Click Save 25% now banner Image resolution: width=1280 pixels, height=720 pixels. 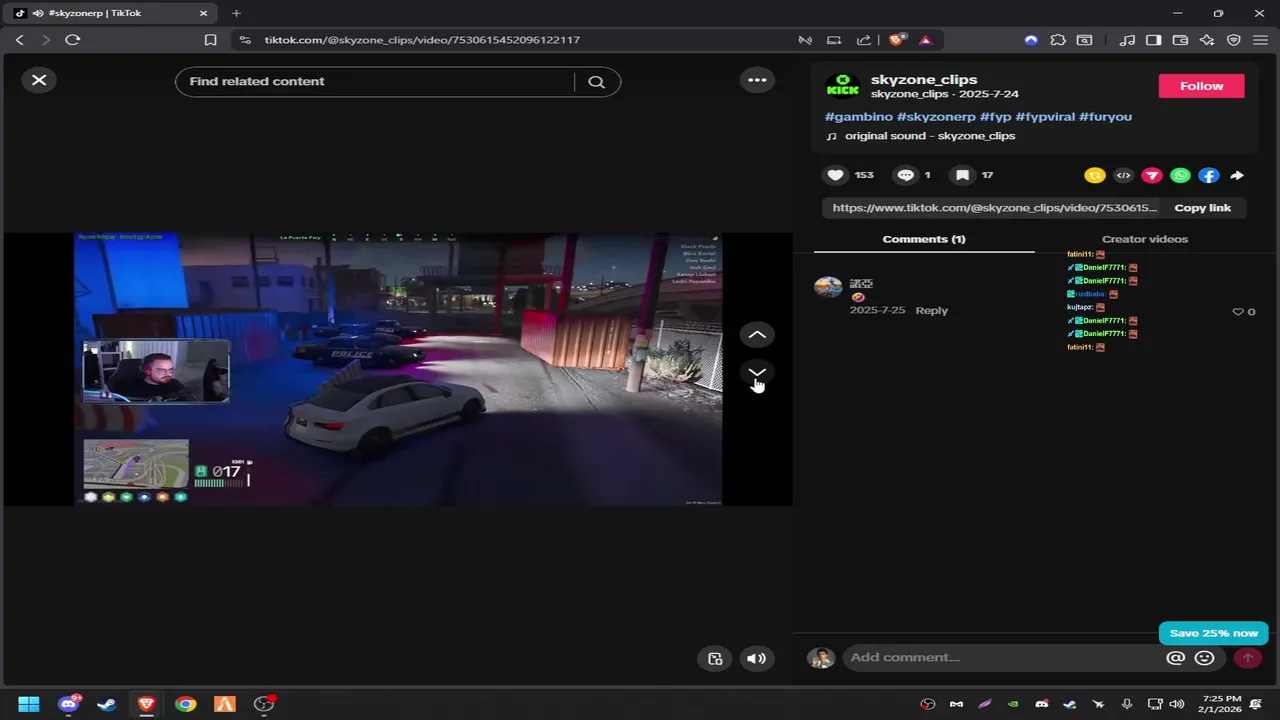1214,633
